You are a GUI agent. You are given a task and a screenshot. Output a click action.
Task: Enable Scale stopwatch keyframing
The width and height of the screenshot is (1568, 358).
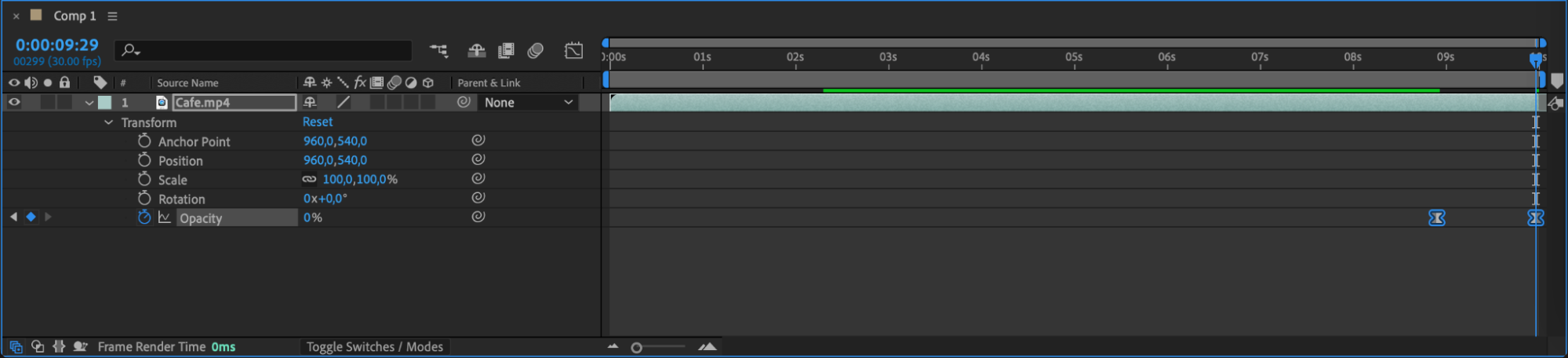(144, 179)
